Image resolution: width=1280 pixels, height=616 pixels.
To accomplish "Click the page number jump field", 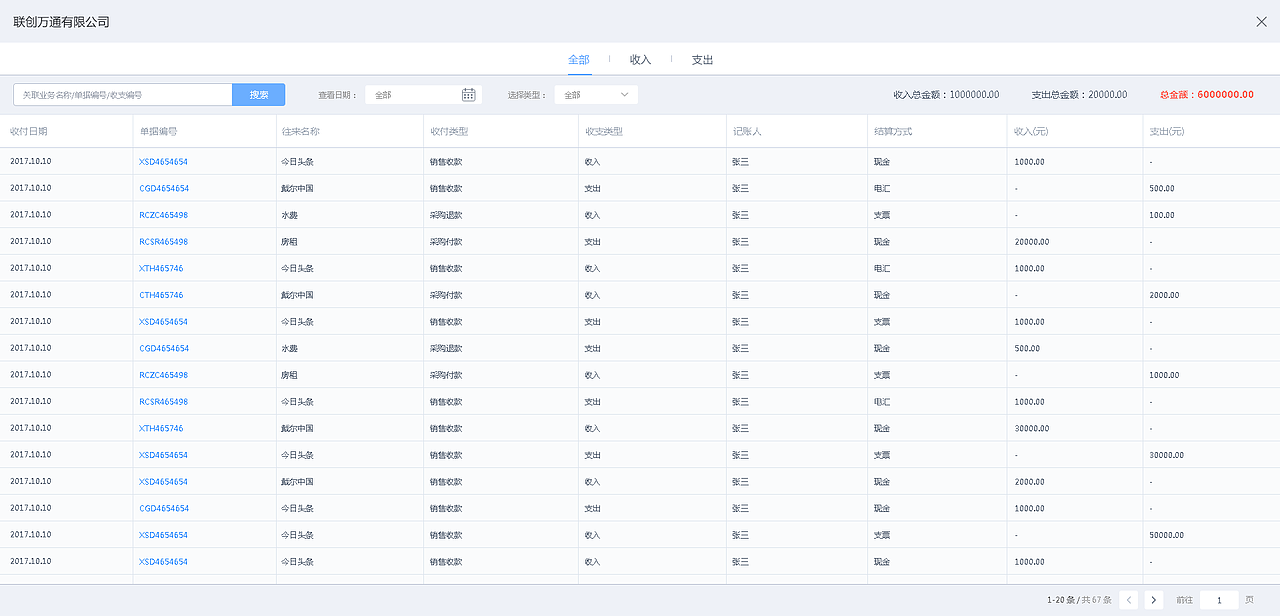I will pyautogui.click(x=1219, y=600).
